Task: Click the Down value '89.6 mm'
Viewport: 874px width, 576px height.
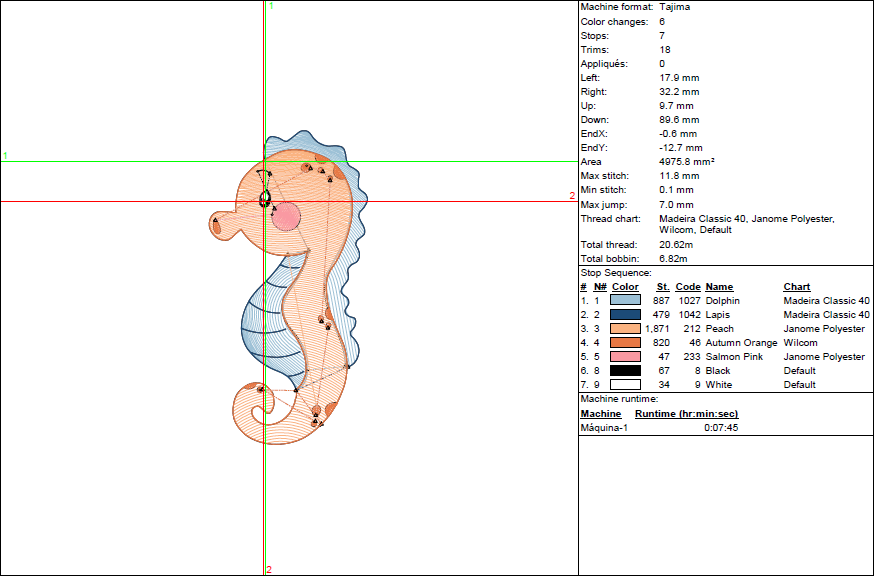Action: [x=678, y=120]
